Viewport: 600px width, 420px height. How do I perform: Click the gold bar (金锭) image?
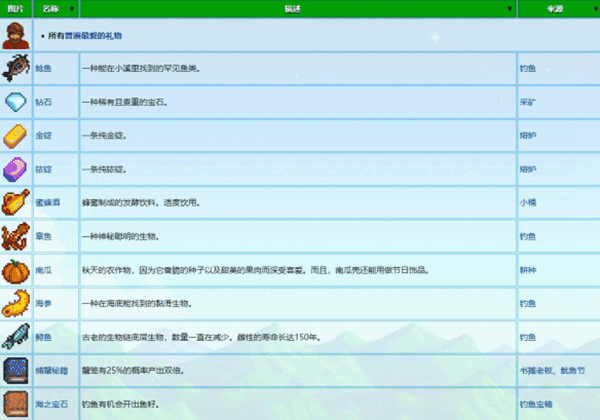[x=16, y=135]
